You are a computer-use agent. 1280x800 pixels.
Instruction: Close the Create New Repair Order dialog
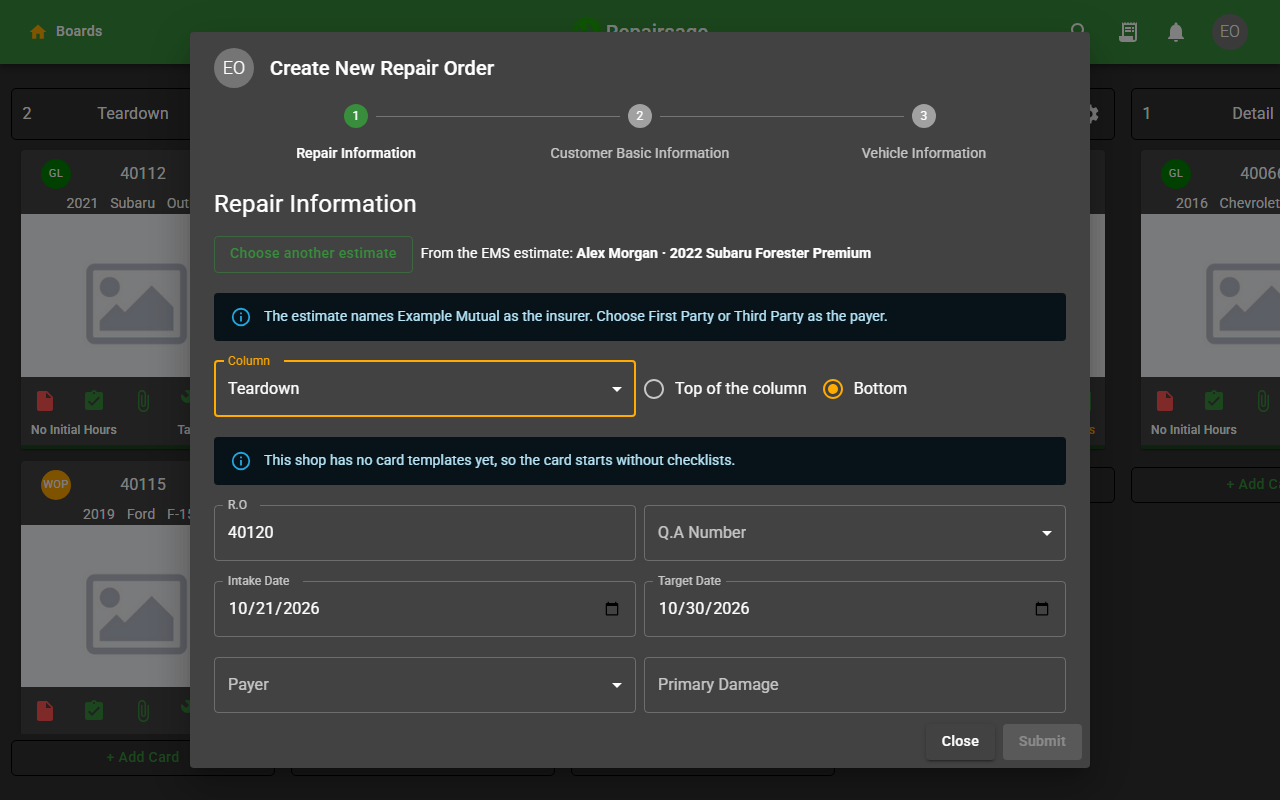(960, 742)
